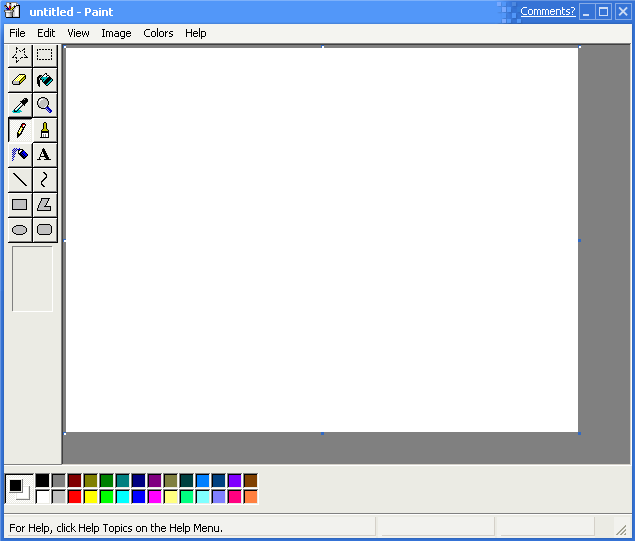This screenshot has width=635, height=541.
Task: Click the Comments? link
Action: click(x=548, y=11)
